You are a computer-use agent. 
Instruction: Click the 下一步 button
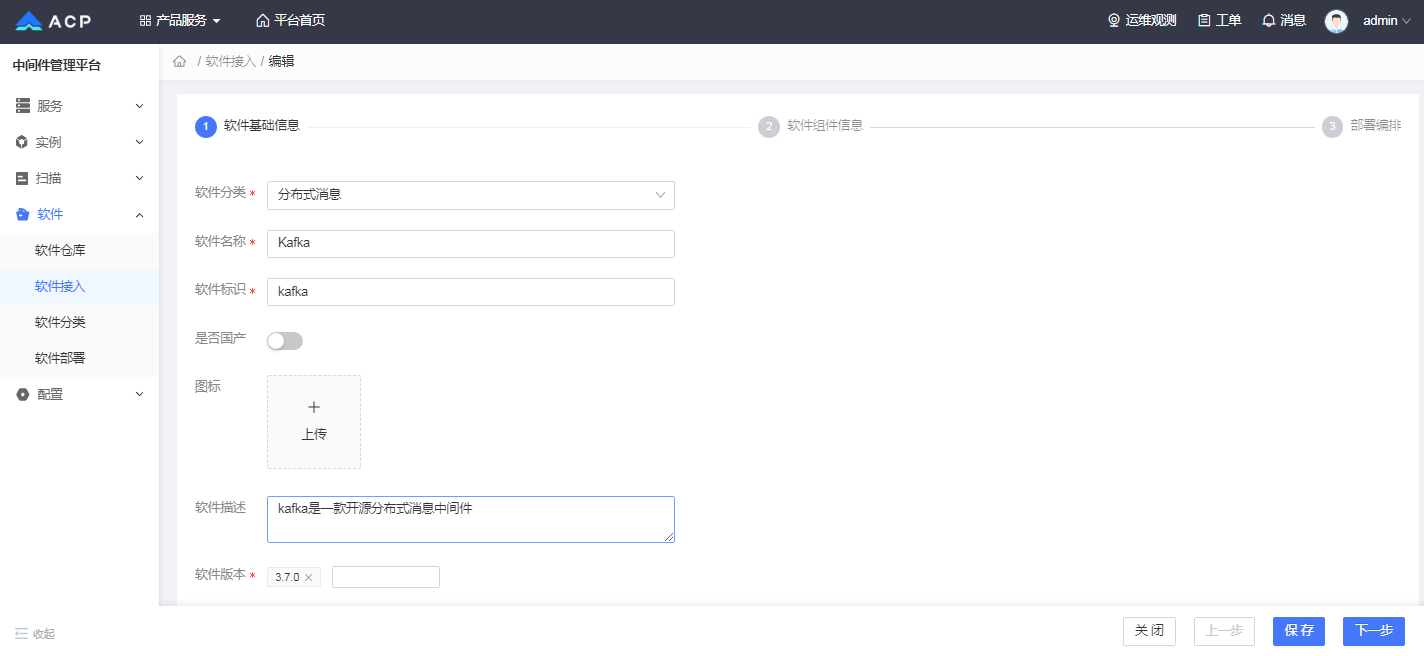click(1374, 631)
